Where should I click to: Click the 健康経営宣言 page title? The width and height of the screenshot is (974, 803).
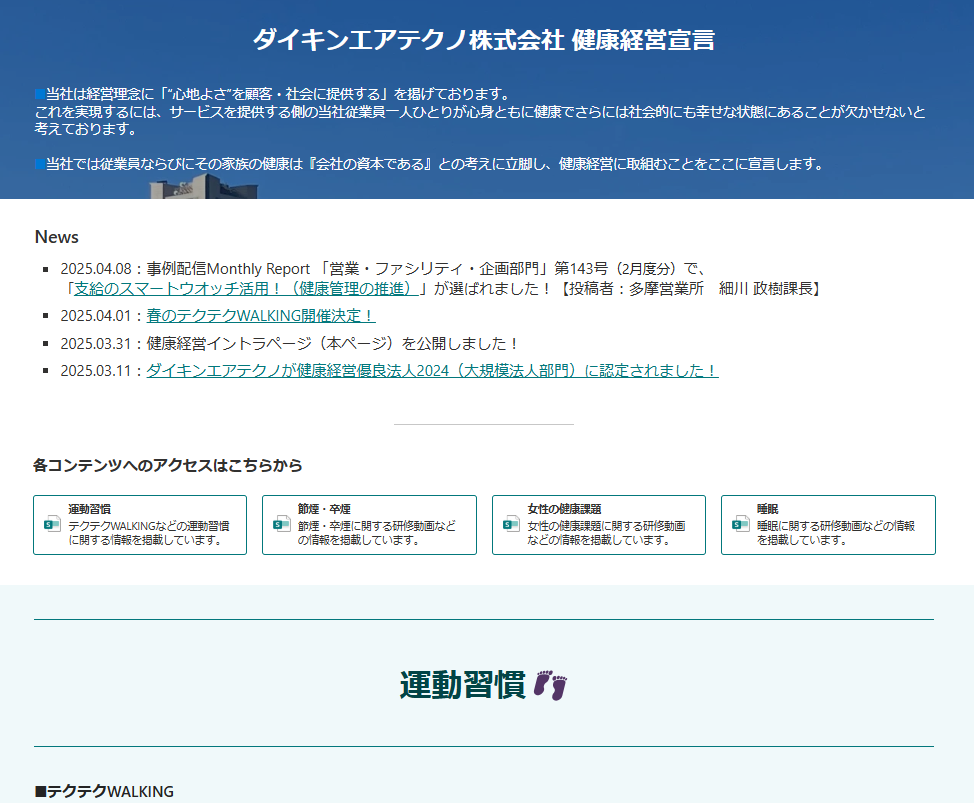click(484, 40)
